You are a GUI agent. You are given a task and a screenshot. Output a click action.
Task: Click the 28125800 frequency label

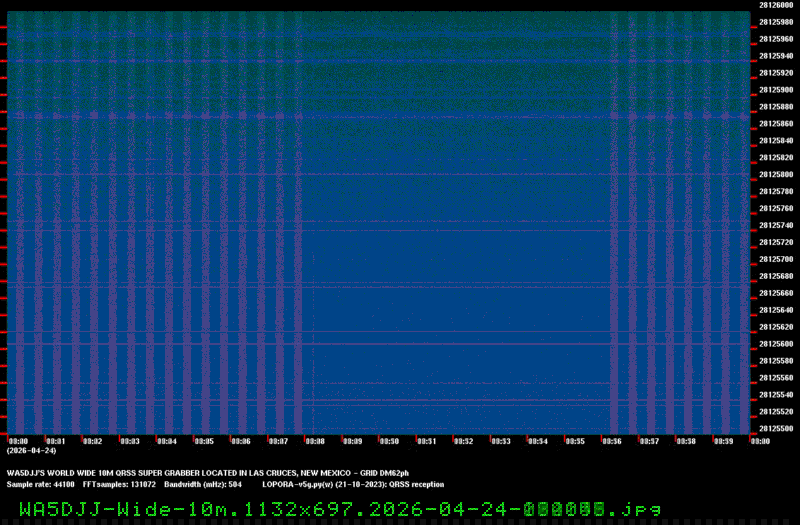pyautogui.click(x=775, y=174)
